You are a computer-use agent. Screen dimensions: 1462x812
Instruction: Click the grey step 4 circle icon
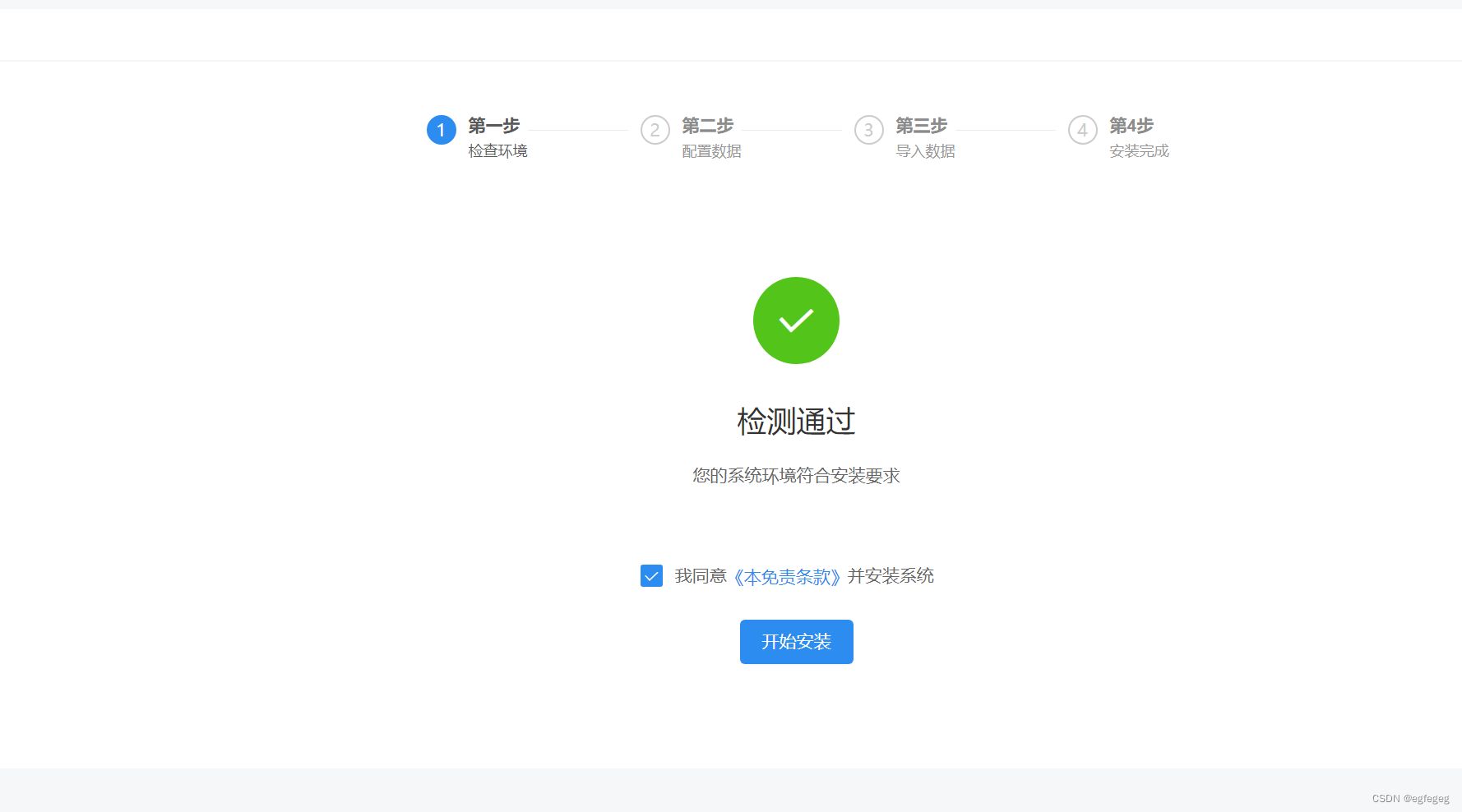click(x=1082, y=130)
